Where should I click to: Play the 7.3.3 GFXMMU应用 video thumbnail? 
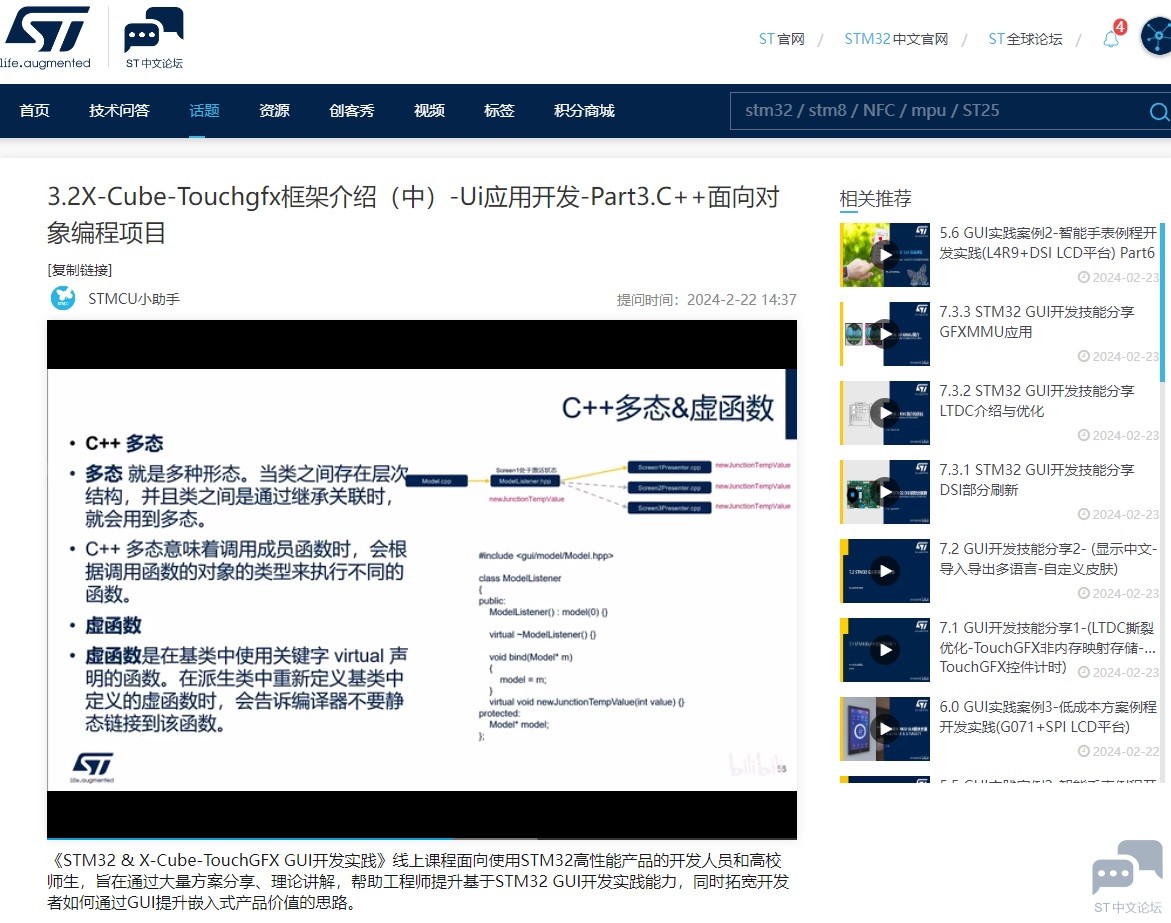pyautogui.click(x=885, y=334)
